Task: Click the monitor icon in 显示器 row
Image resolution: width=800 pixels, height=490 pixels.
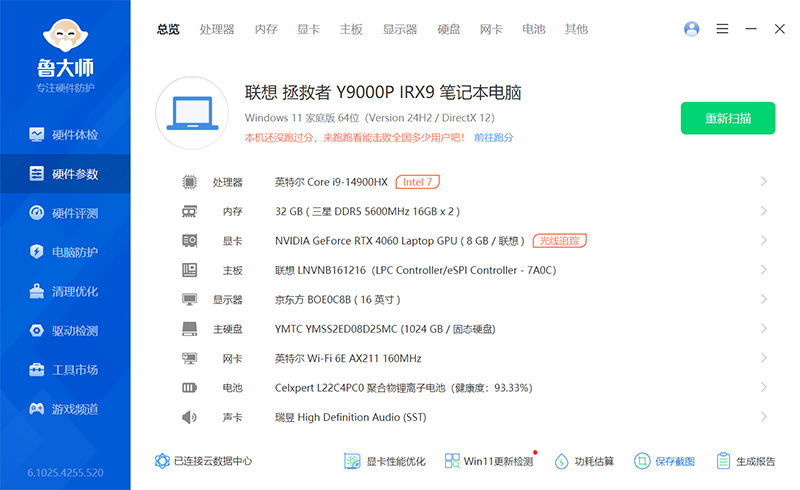Action: tap(189, 299)
